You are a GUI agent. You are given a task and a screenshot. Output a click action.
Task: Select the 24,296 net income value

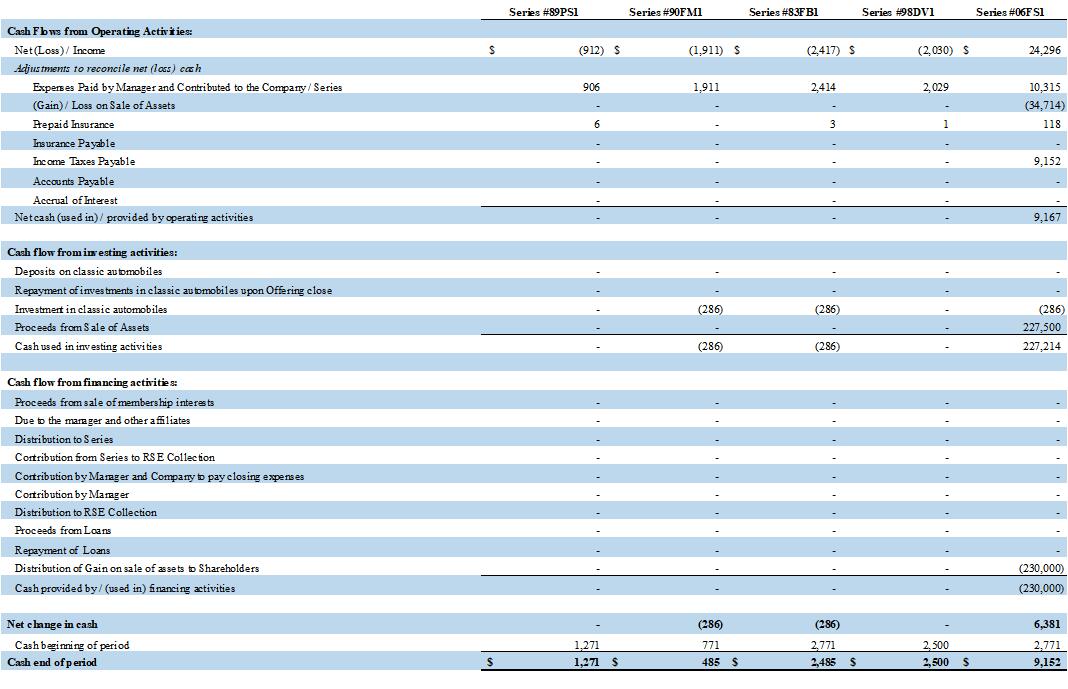coord(1044,50)
